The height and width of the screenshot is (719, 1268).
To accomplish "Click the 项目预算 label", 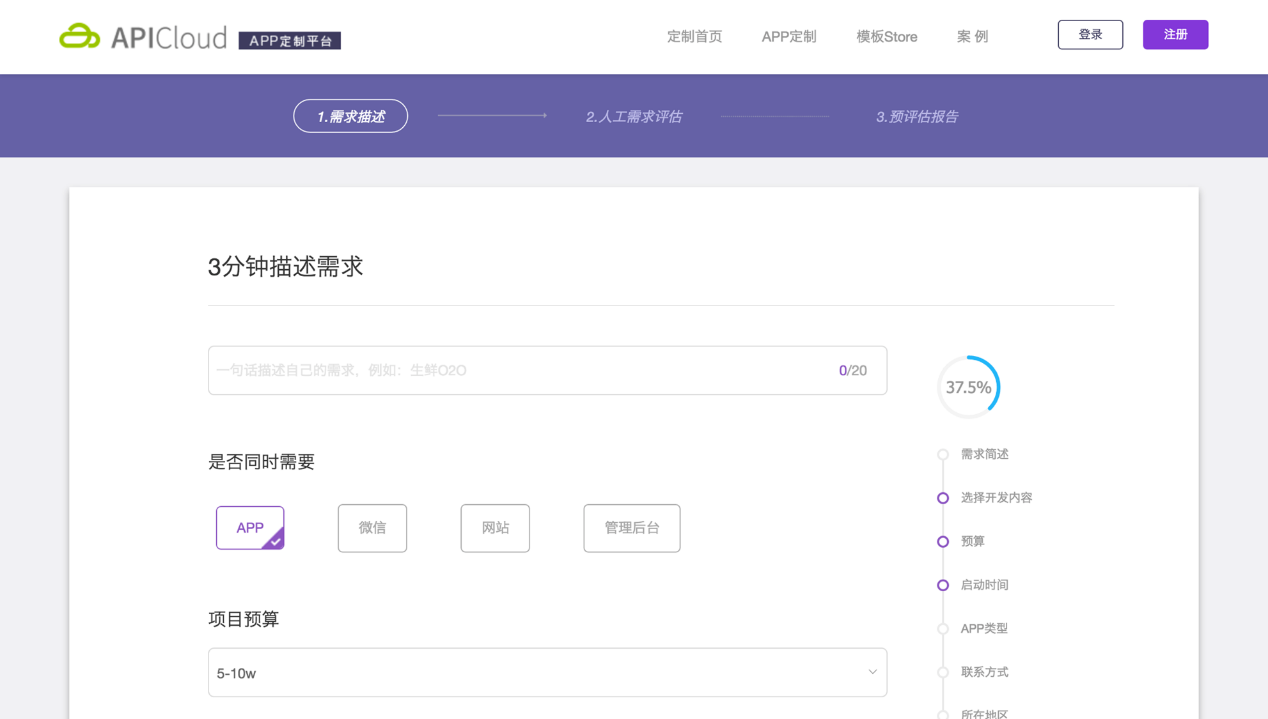I will pos(243,619).
